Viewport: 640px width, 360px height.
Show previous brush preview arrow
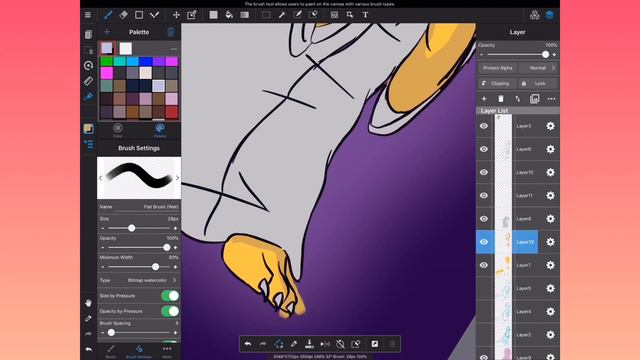100,178
